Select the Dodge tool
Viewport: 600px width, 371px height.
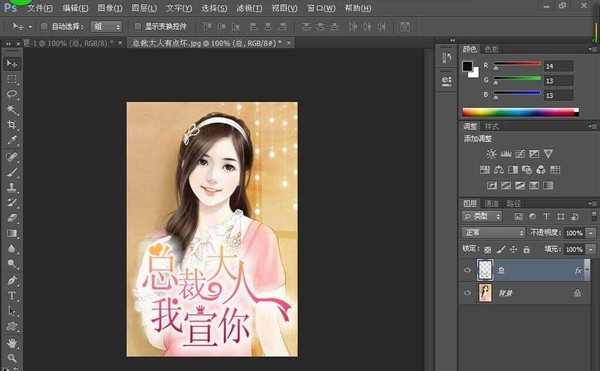click(x=12, y=264)
